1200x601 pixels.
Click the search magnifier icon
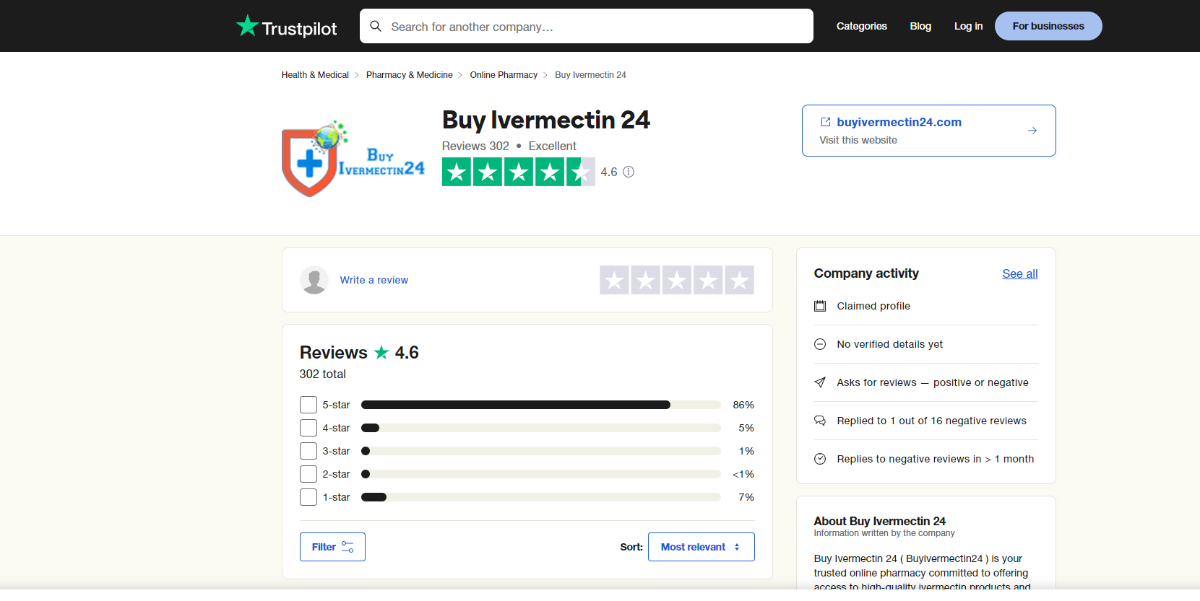tap(376, 26)
